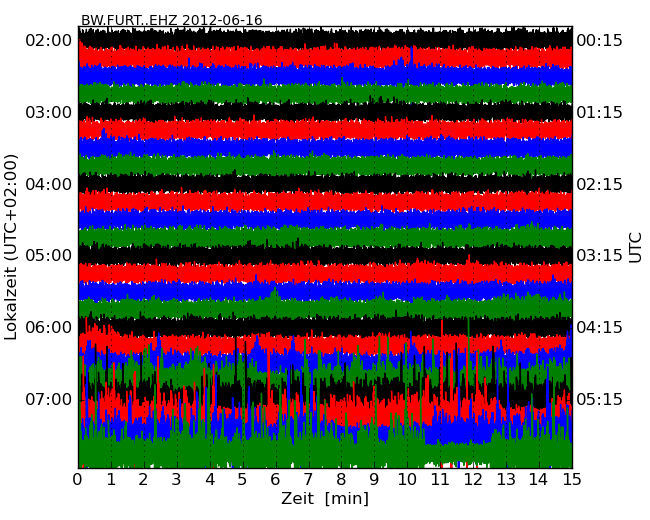Select the 05:00 local time label
650x520 pixels.
[49, 255]
